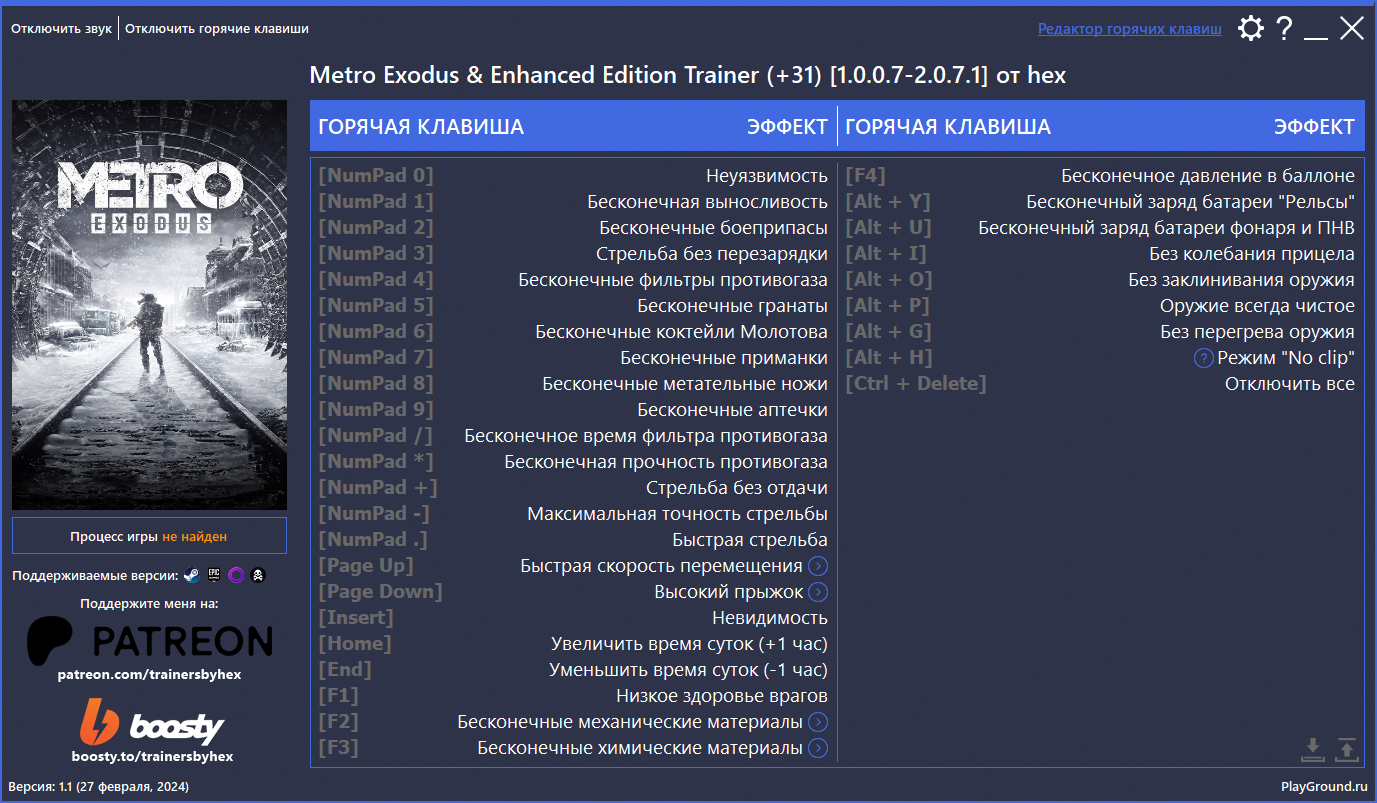The height and width of the screenshot is (803, 1377).
Task: Click the [NumPad 9] hotkey label
Action: coord(376,410)
